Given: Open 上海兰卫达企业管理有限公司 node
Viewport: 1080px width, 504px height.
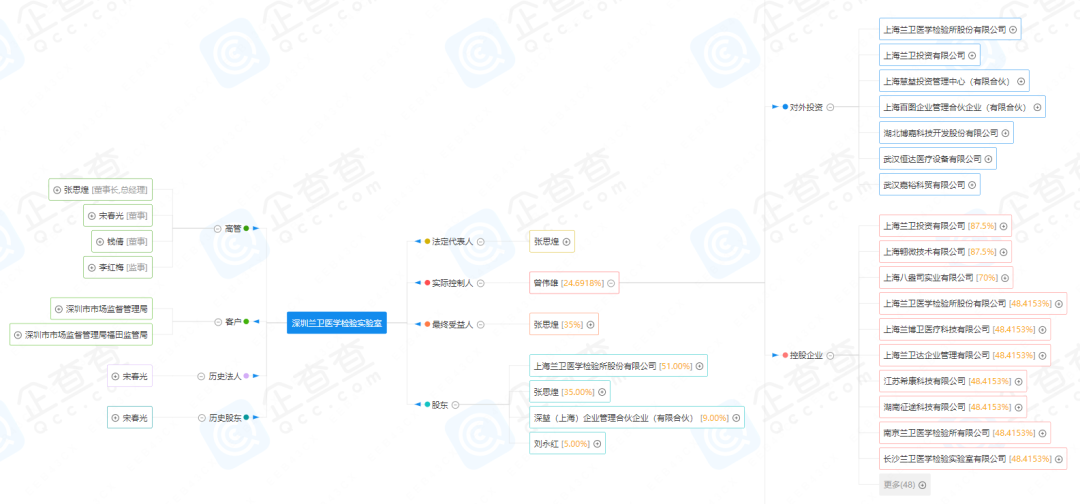Looking at the screenshot, I should tap(964, 355).
